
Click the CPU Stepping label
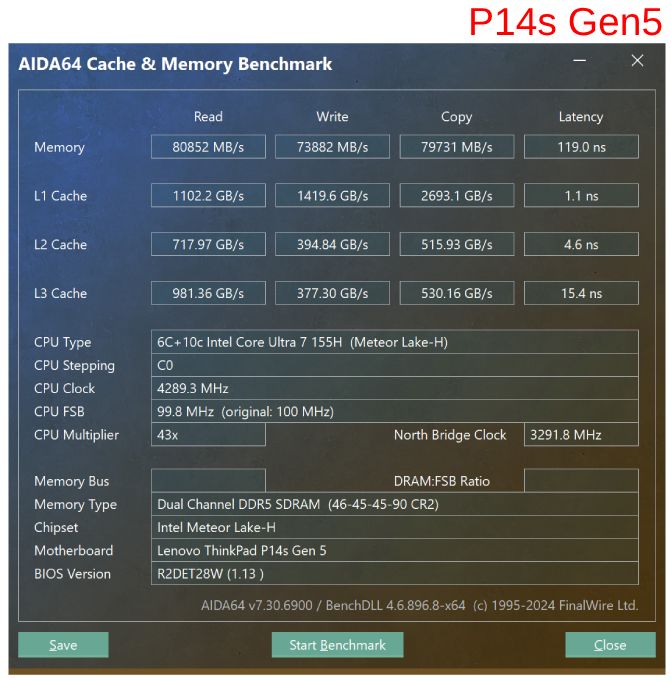click(x=74, y=365)
